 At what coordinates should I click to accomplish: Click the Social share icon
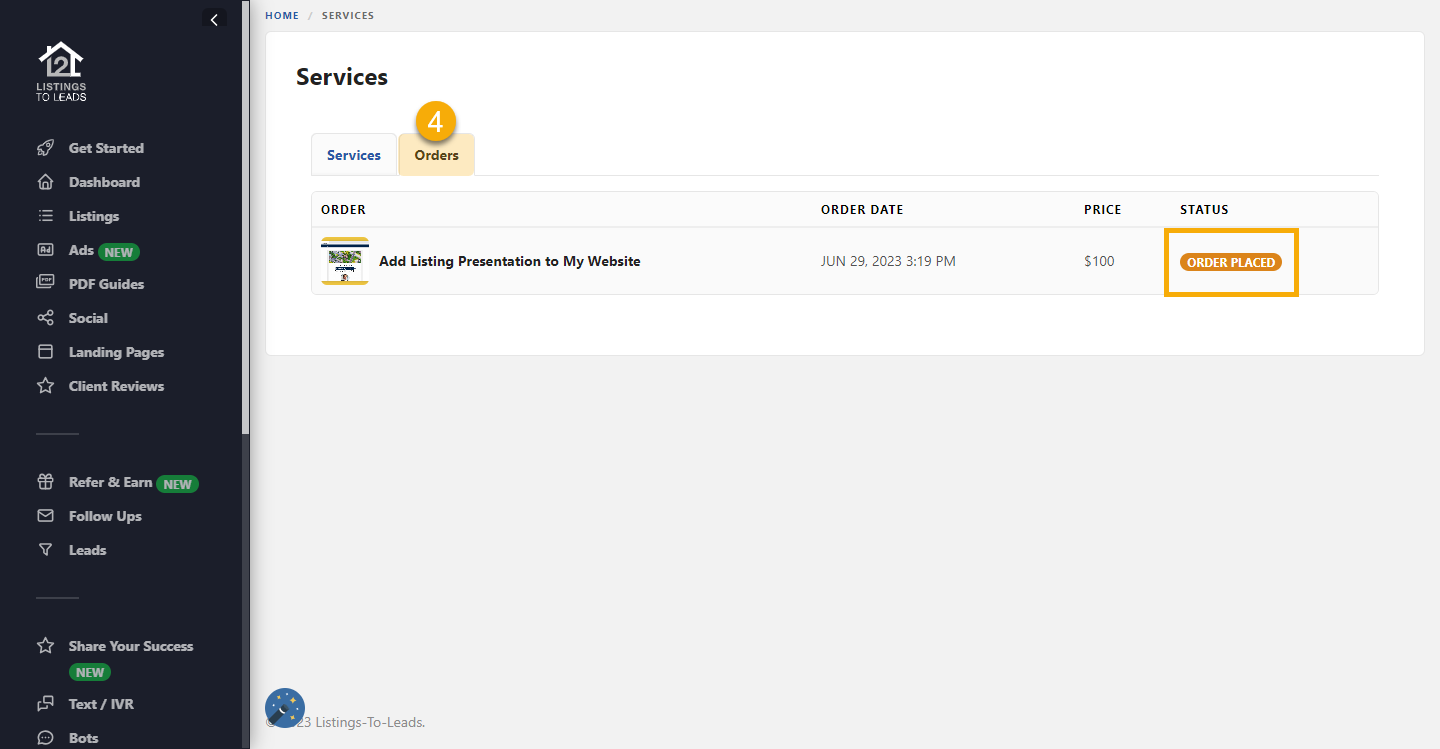click(45, 318)
